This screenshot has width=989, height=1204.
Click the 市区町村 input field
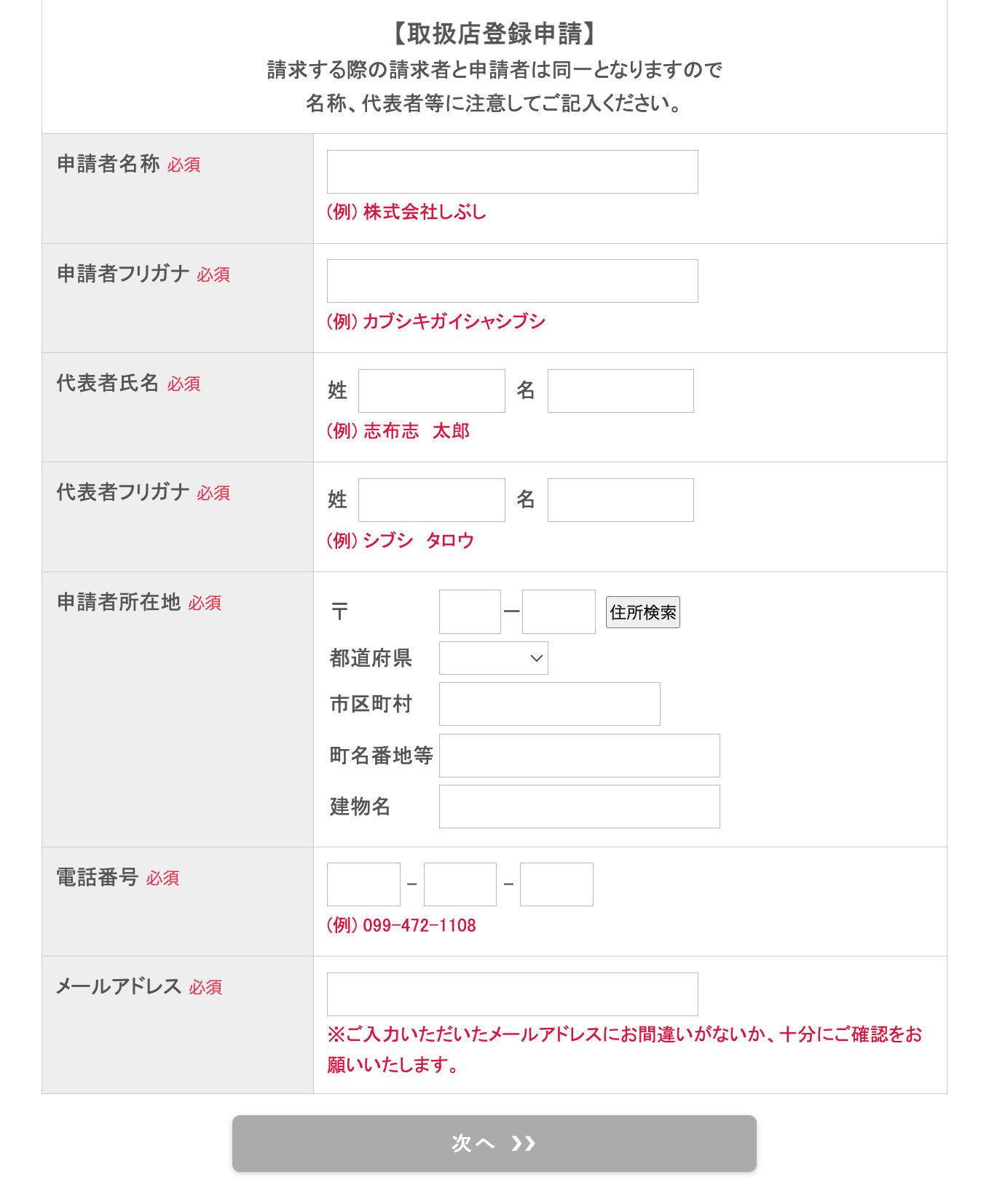coord(549,704)
